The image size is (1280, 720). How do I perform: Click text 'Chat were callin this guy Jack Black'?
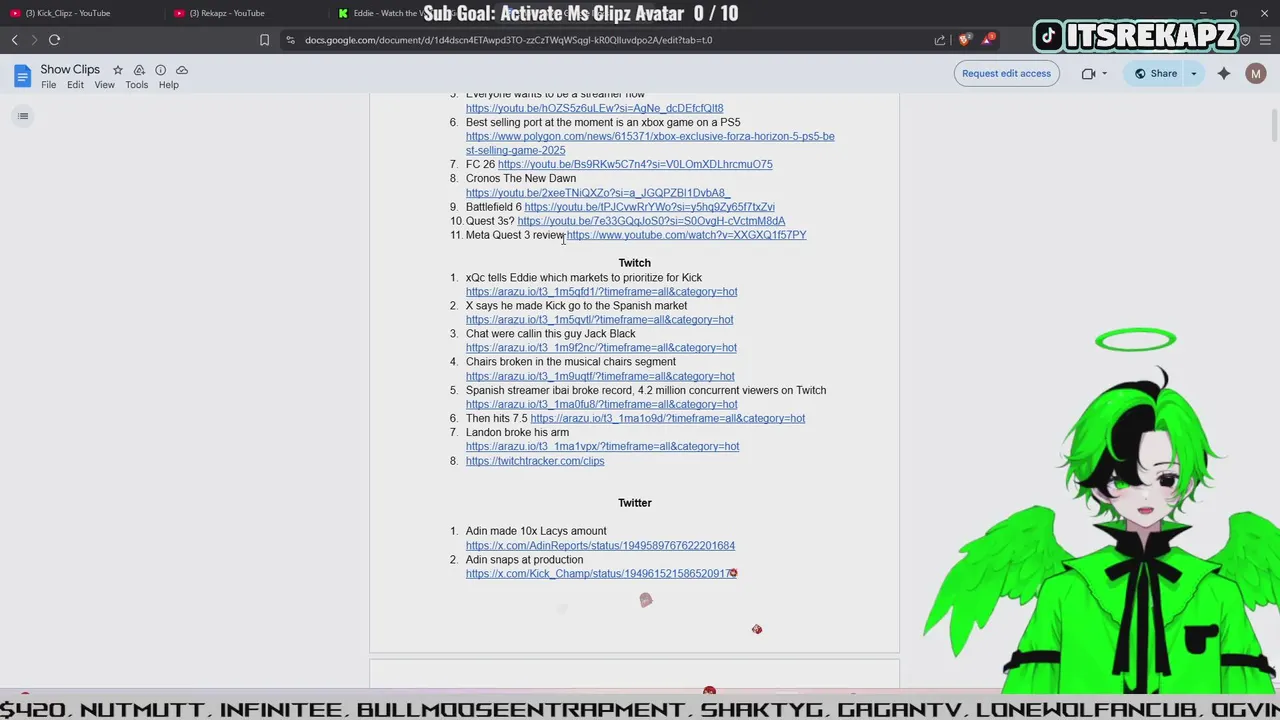pyautogui.click(x=550, y=334)
